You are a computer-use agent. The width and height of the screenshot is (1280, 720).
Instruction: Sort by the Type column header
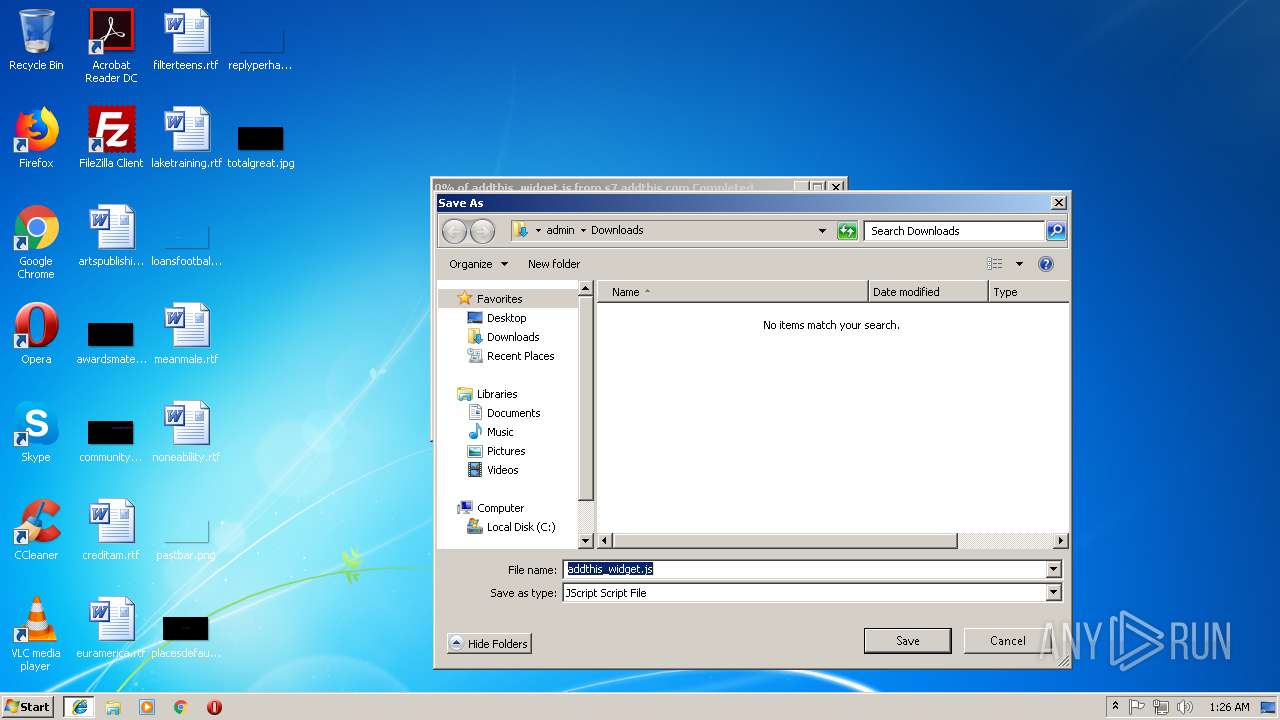coord(1028,292)
